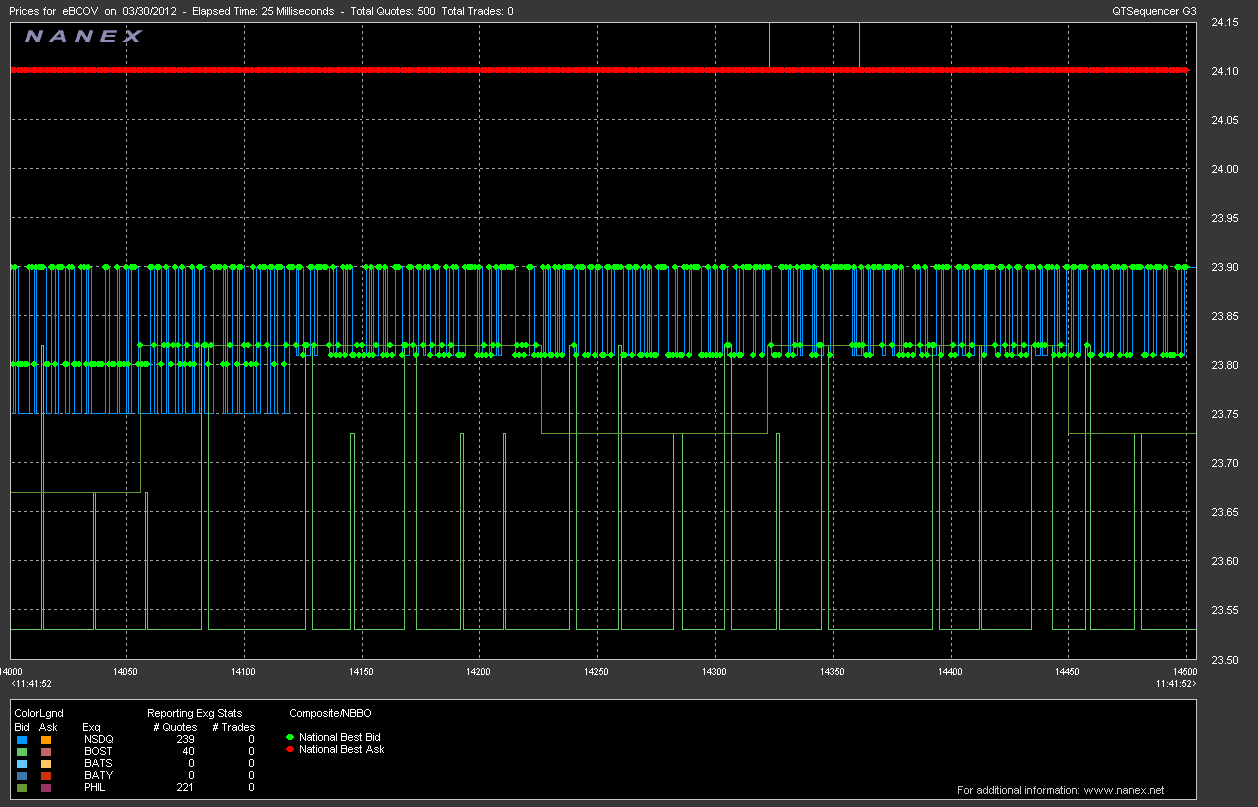This screenshot has width=1258, height=807.
Task: Click the red National Best Ask marker
Action: [x=292, y=749]
